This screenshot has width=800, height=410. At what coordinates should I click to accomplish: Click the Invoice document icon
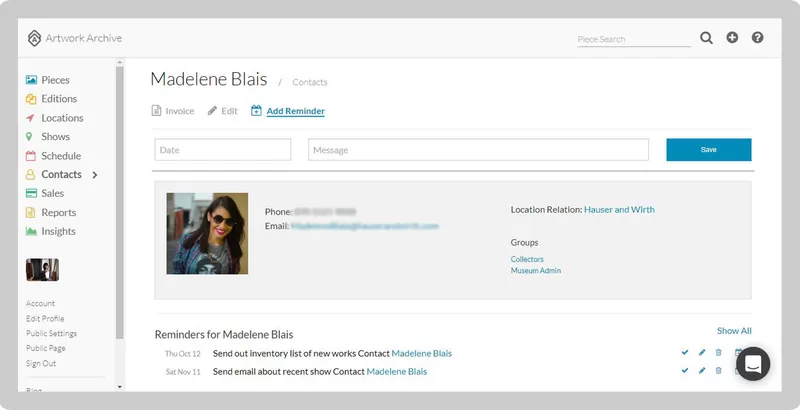coord(156,110)
